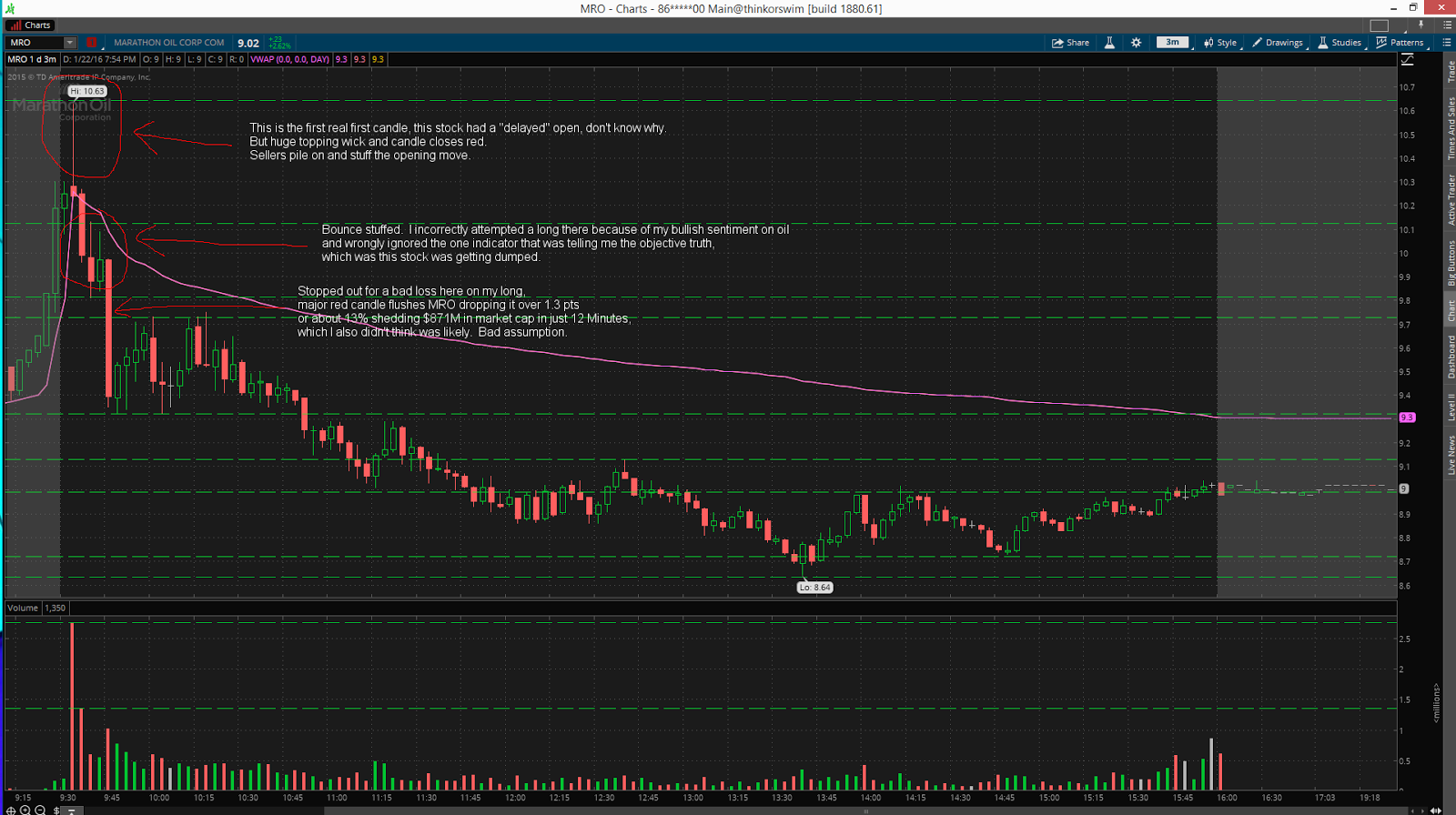Open the Big Buttons side tab
Screen dimensions: 1456x815
pyautogui.click(x=1451, y=264)
